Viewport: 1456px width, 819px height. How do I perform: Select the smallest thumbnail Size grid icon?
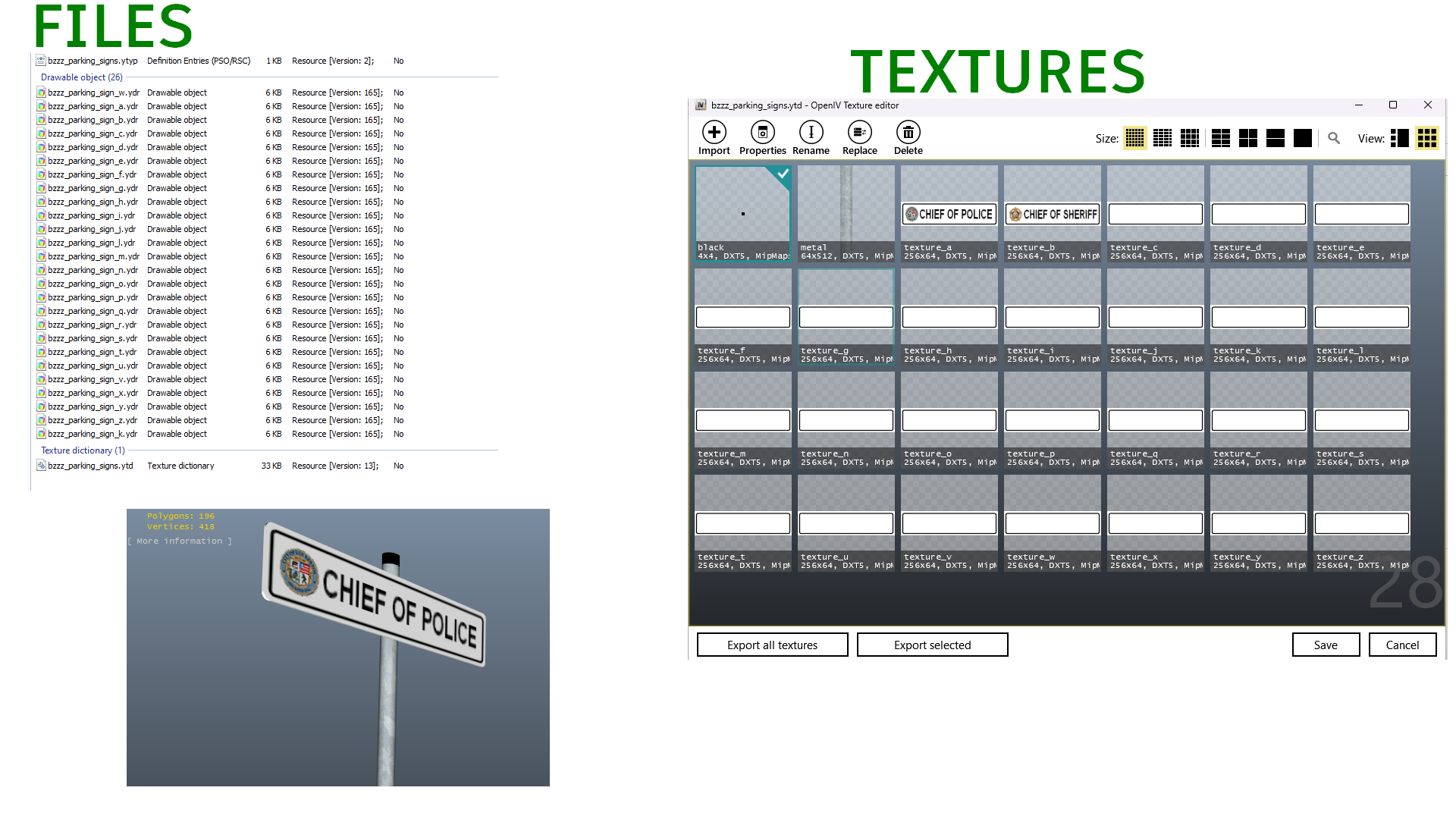click(x=1135, y=138)
